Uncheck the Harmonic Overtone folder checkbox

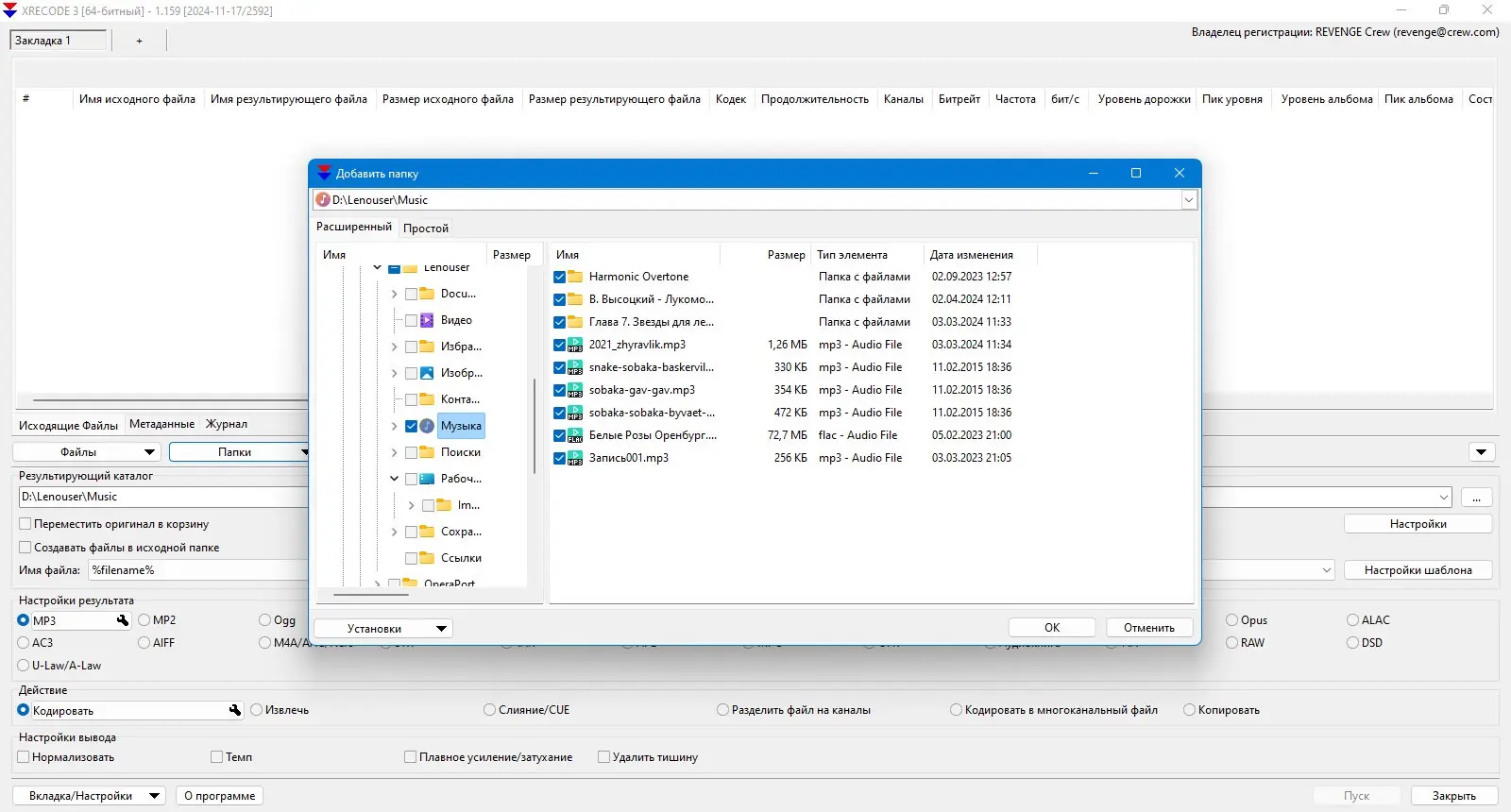coord(560,277)
